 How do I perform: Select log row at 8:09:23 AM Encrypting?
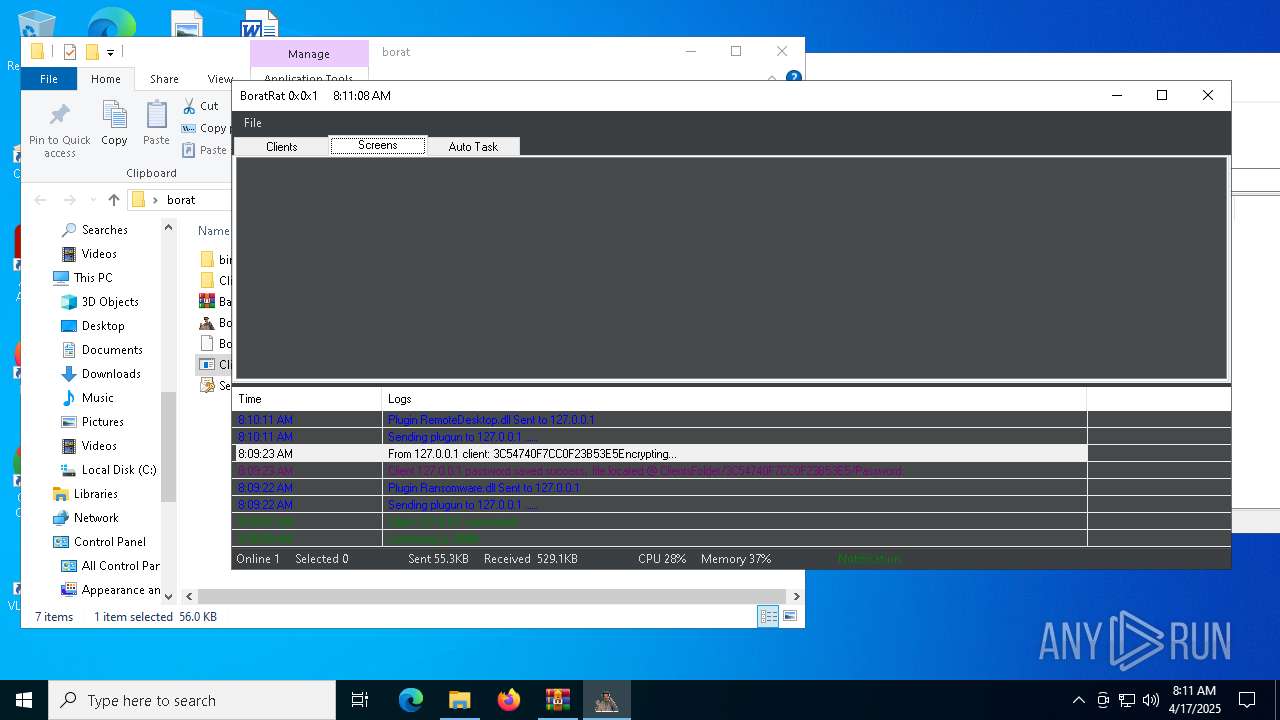click(660, 454)
